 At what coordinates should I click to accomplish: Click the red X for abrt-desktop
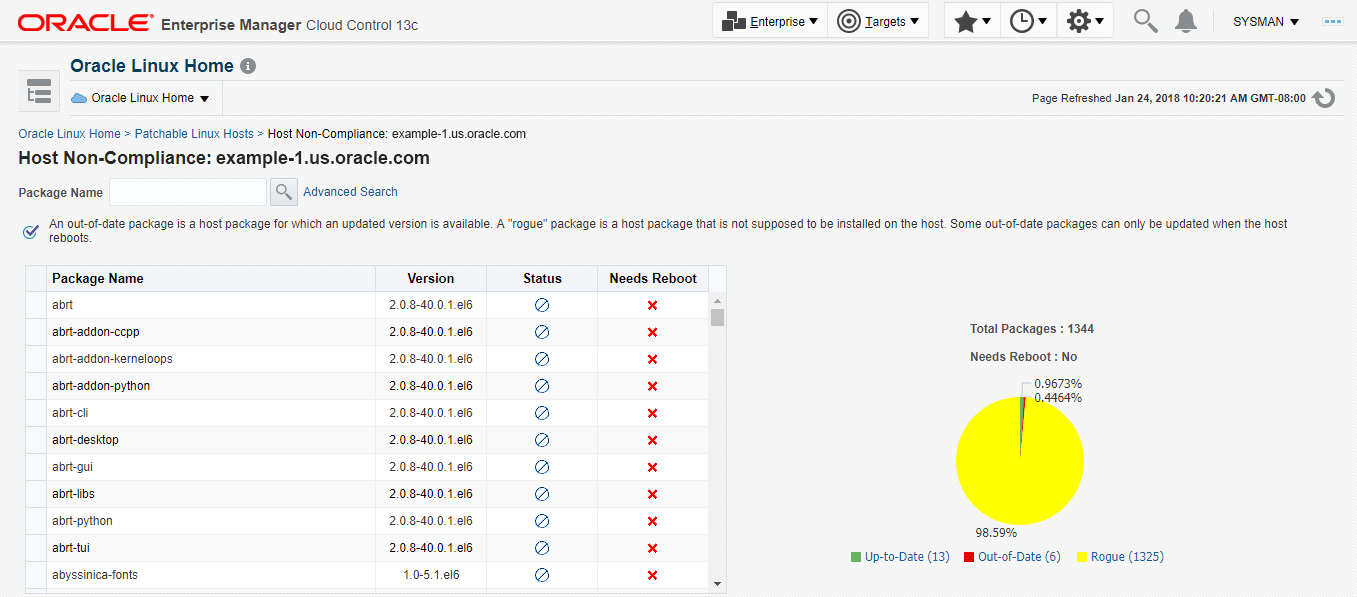pyautogui.click(x=653, y=440)
